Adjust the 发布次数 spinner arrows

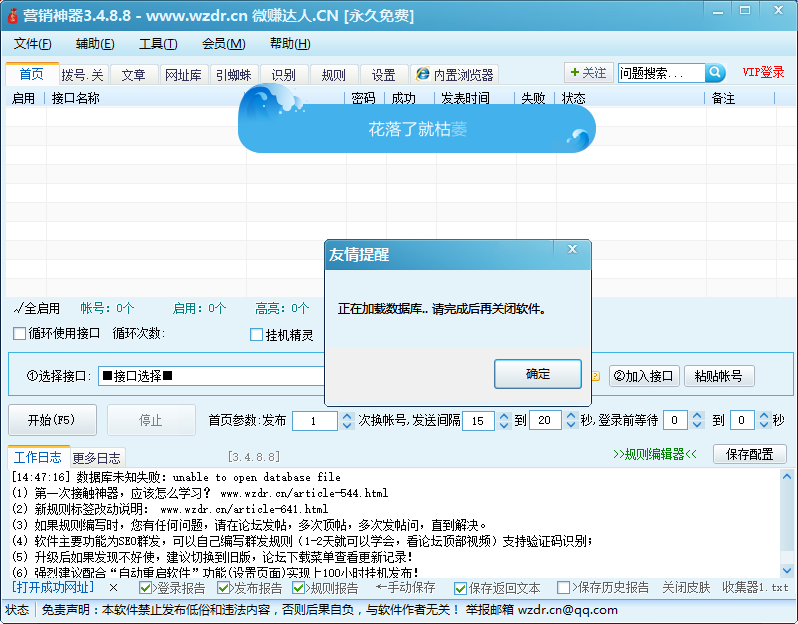click(347, 420)
